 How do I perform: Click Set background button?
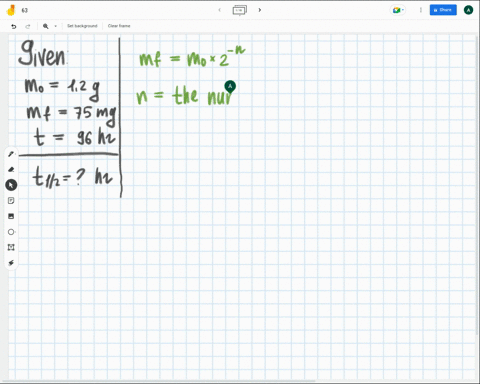pyautogui.click(x=82, y=26)
